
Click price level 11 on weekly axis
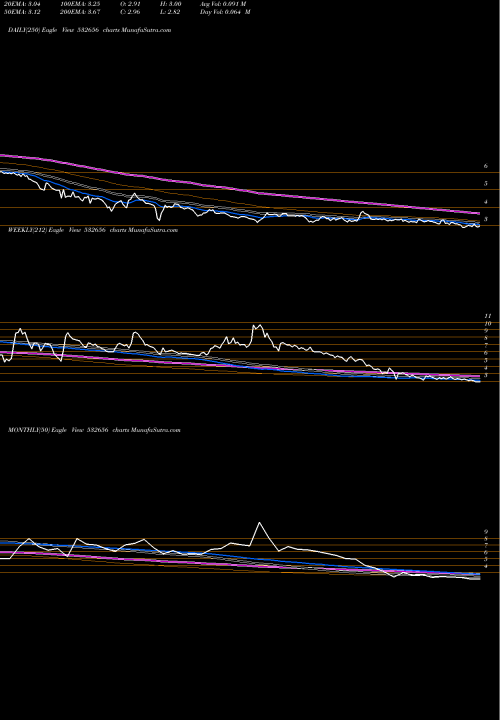point(488,316)
